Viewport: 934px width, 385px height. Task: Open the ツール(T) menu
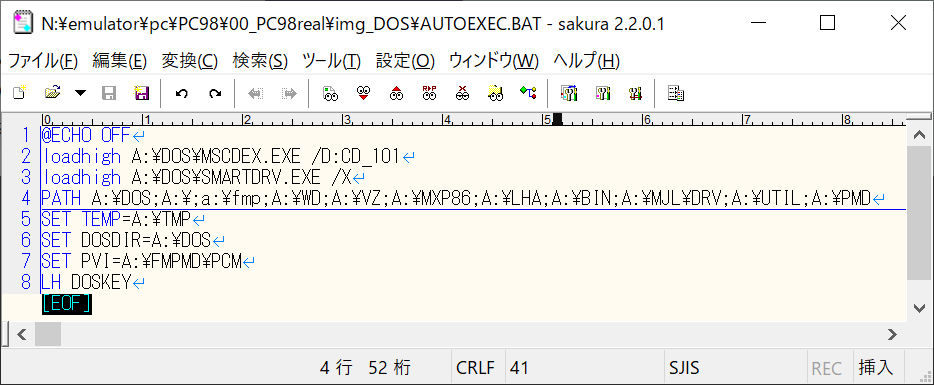(x=332, y=60)
